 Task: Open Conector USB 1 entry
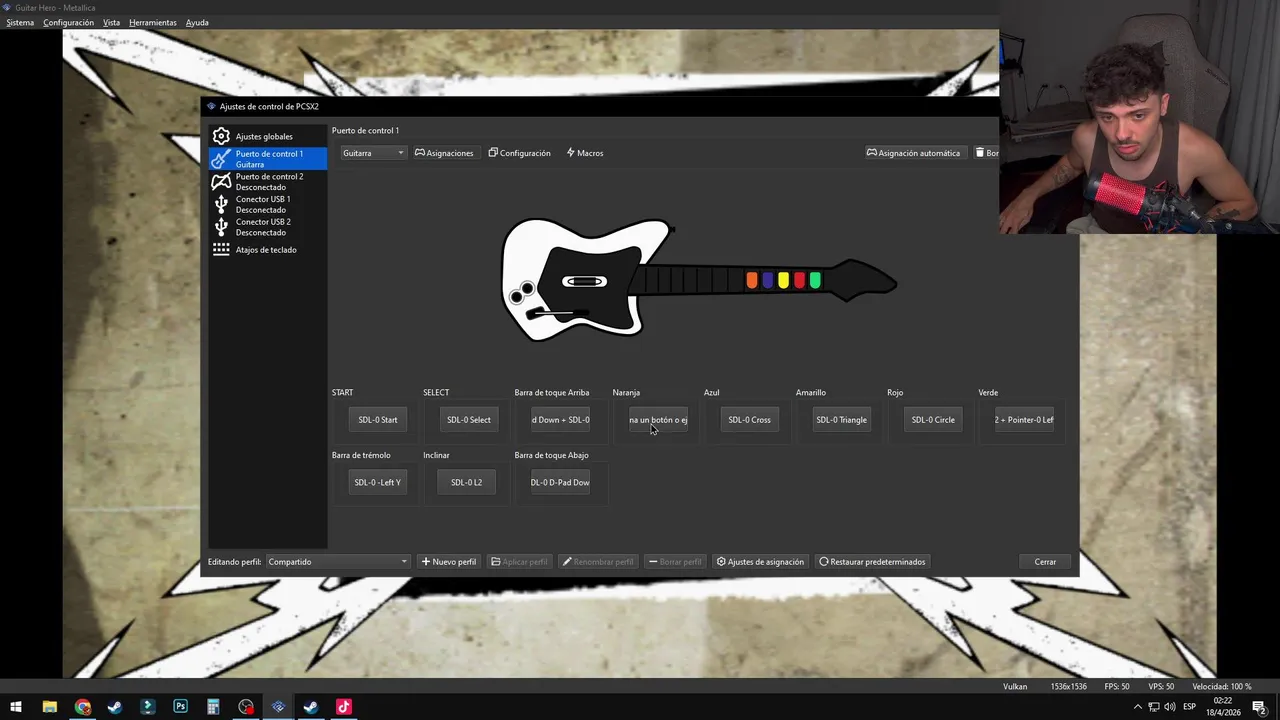click(x=267, y=204)
